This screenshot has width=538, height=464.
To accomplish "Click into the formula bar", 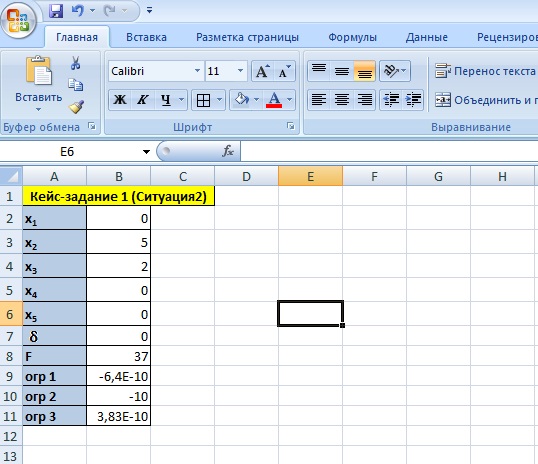I will click(x=389, y=152).
